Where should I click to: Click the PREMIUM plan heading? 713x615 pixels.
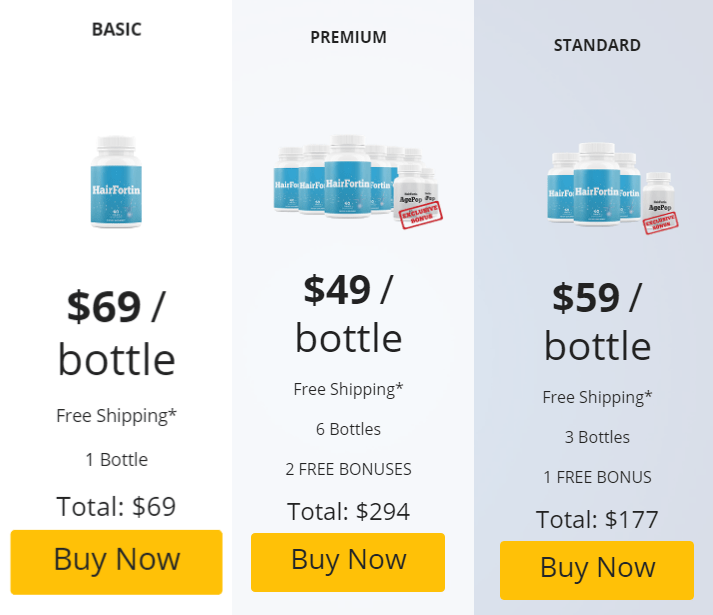tap(348, 37)
